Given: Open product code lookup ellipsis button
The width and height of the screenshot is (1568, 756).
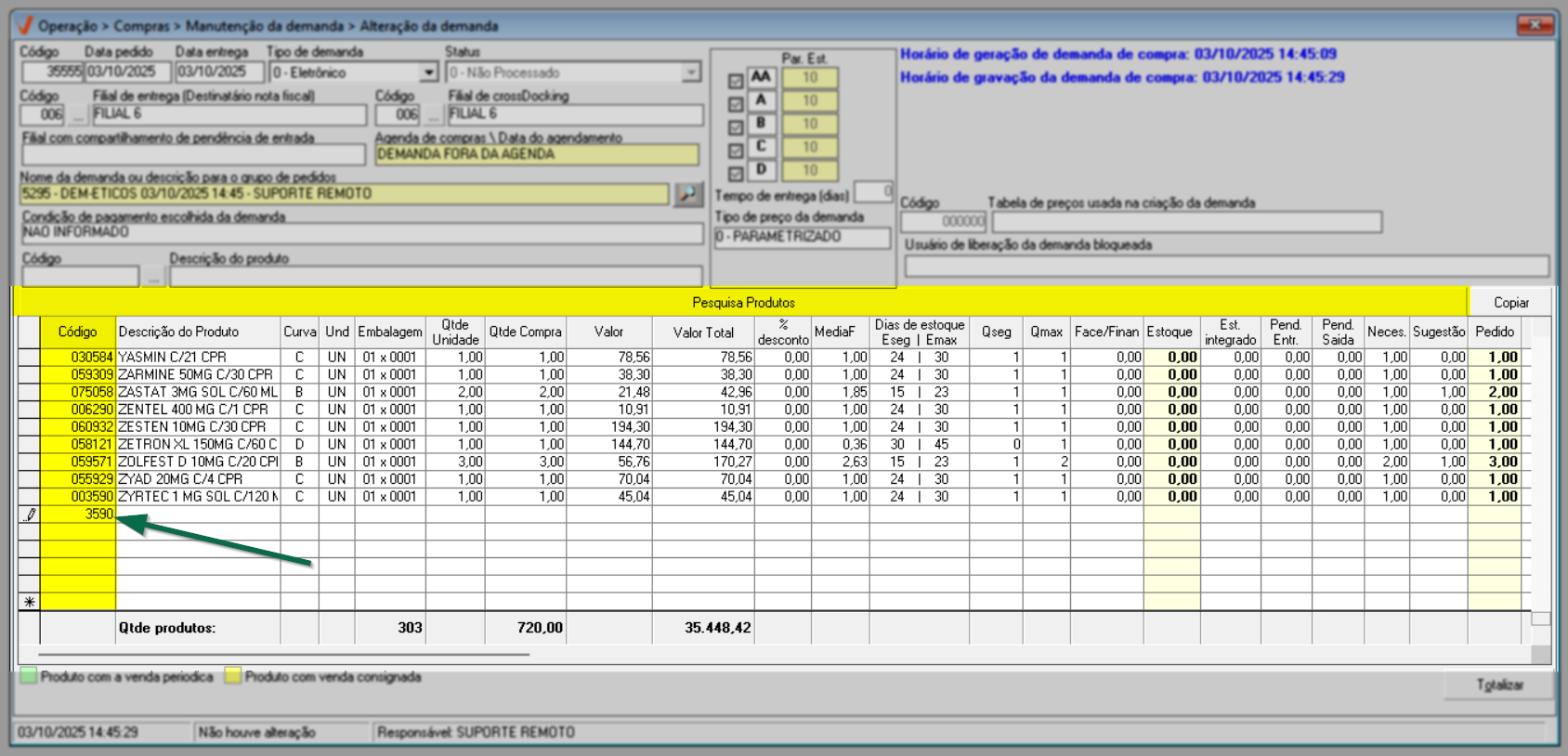Looking at the screenshot, I should tap(153, 277).
